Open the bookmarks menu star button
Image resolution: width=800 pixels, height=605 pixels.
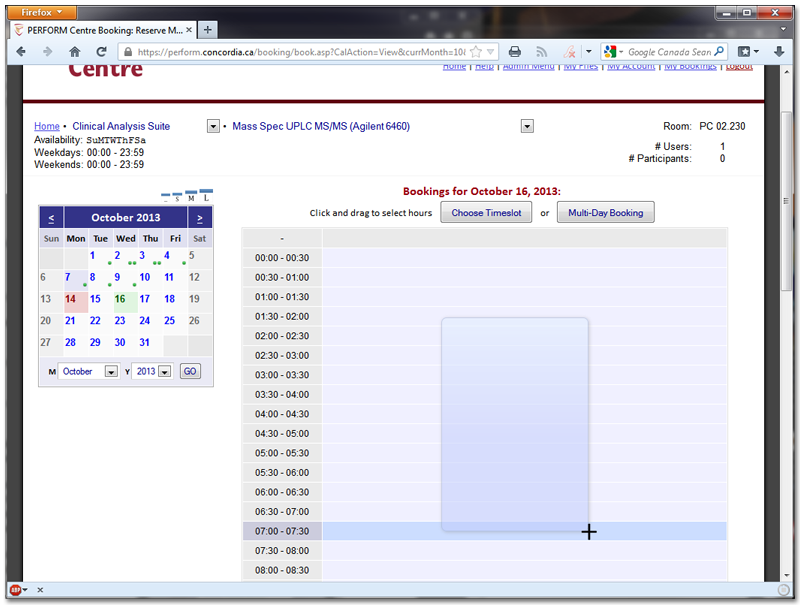[744, 52]
